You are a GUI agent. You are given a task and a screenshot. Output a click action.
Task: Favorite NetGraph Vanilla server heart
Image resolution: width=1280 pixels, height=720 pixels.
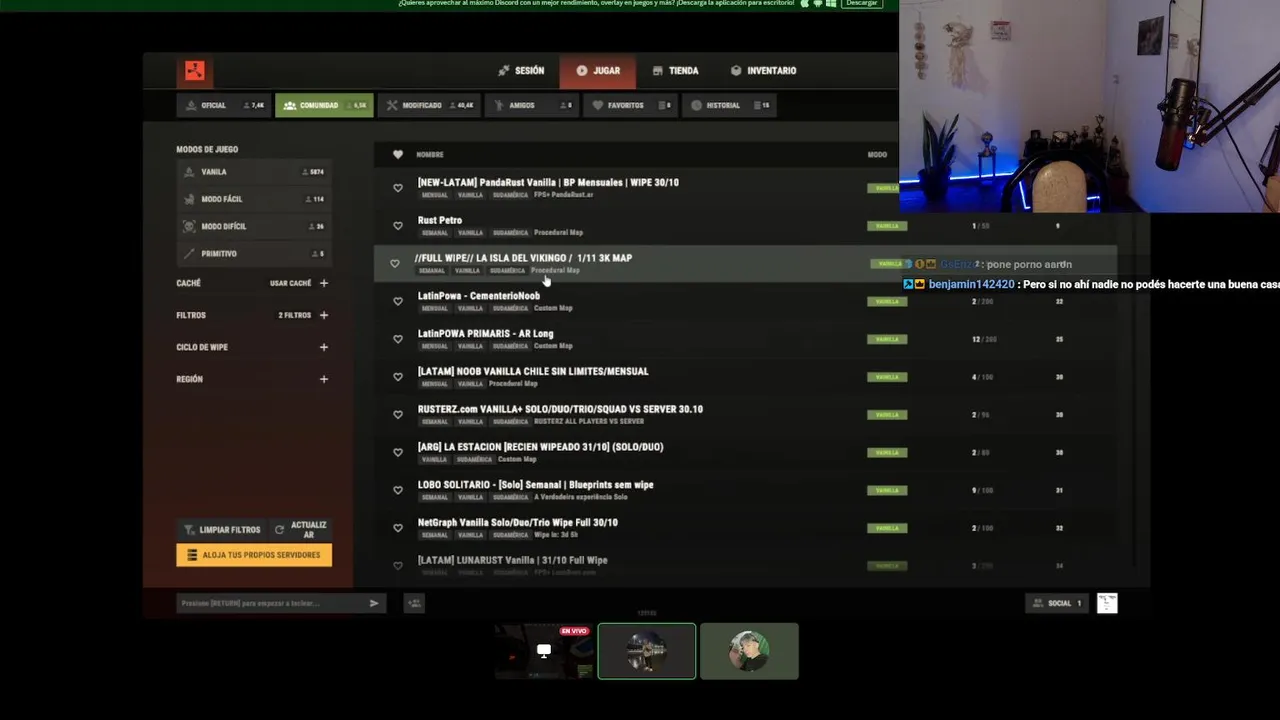(x=398, y=528)
